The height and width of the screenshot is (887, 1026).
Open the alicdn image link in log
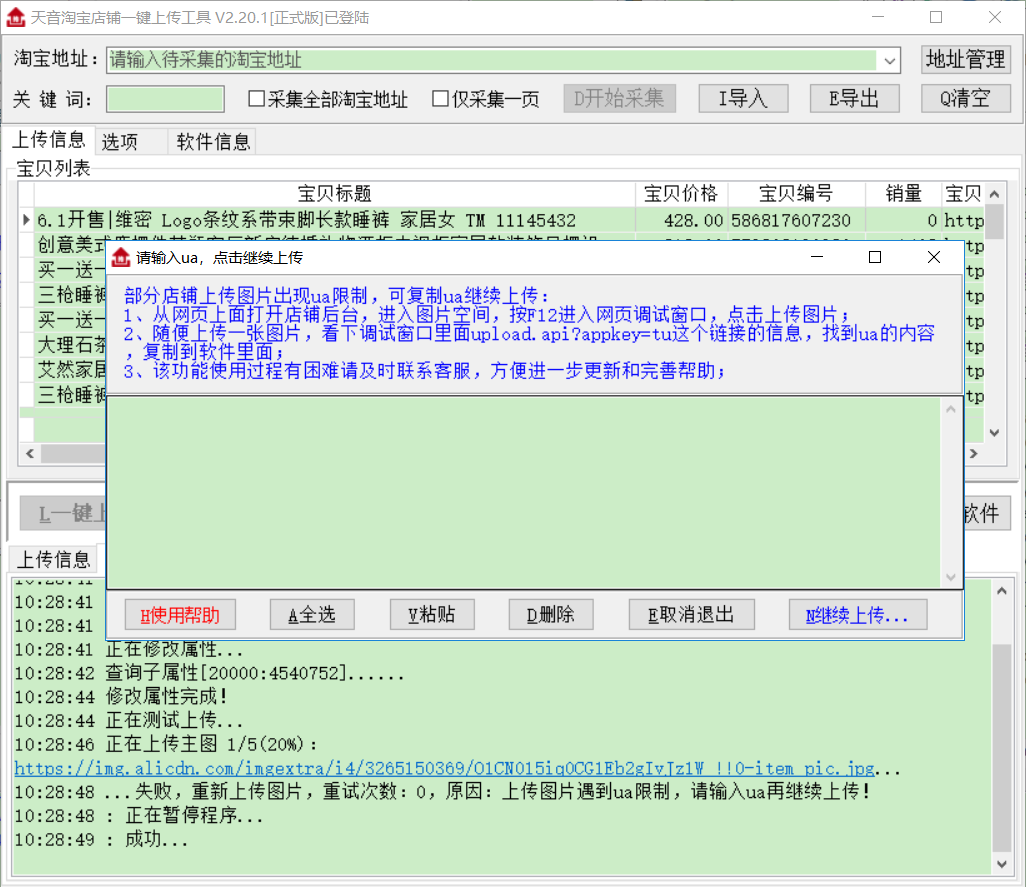444,769
